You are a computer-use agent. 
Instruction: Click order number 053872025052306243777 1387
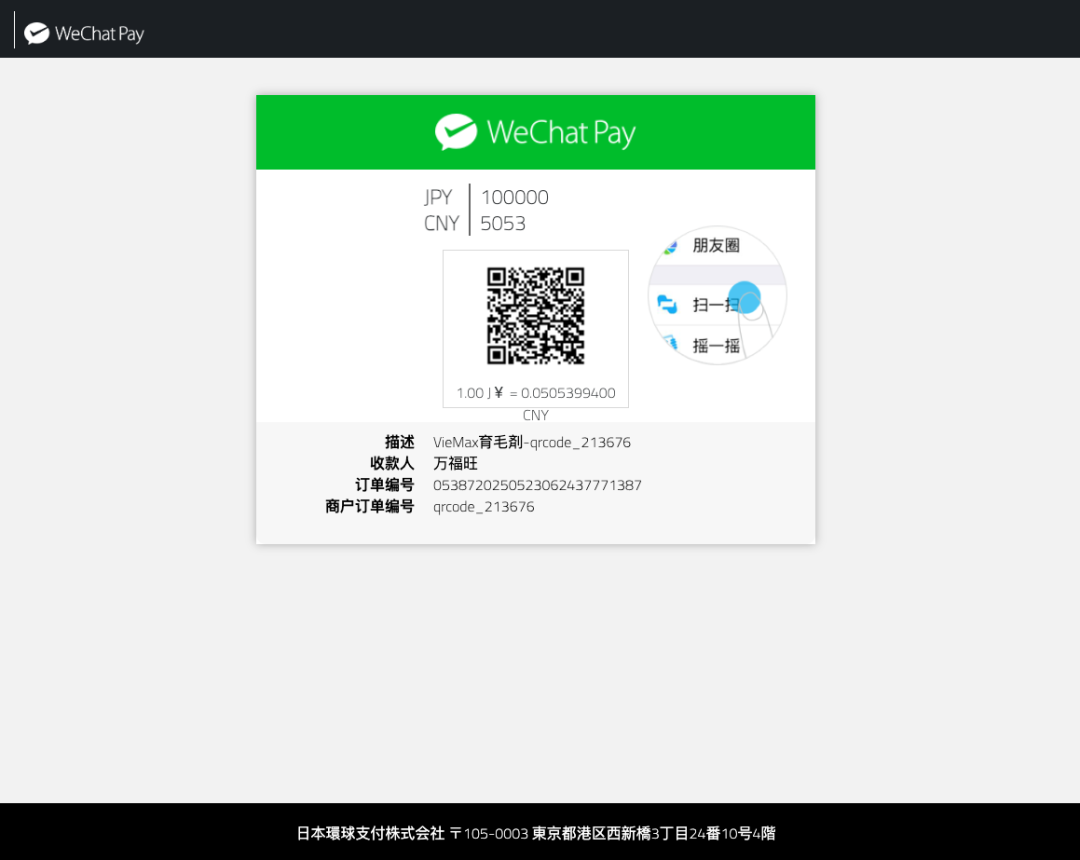pyautogui.click(x=537, y=485)
